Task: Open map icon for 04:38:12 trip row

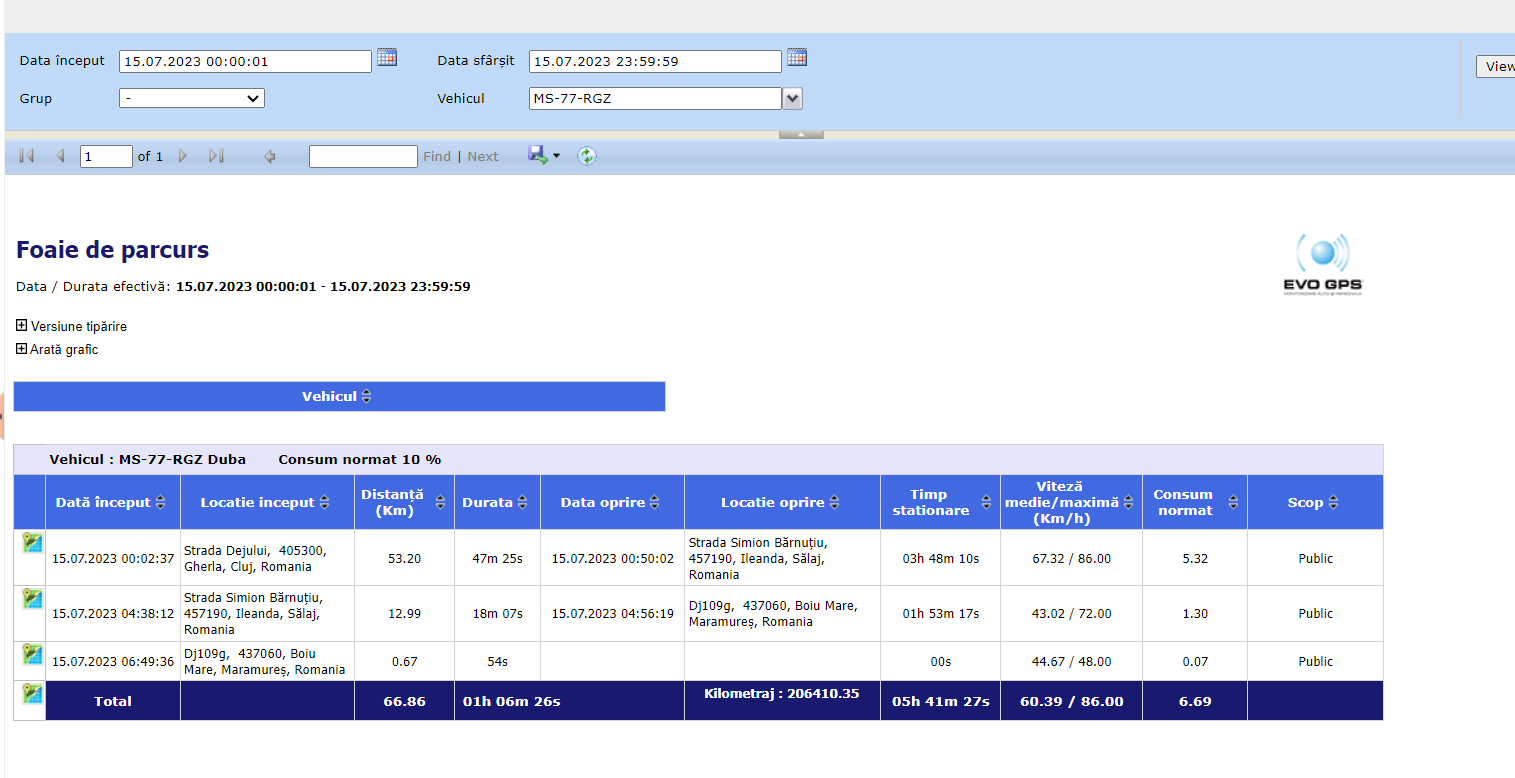Action: click(x=33, y=599)
